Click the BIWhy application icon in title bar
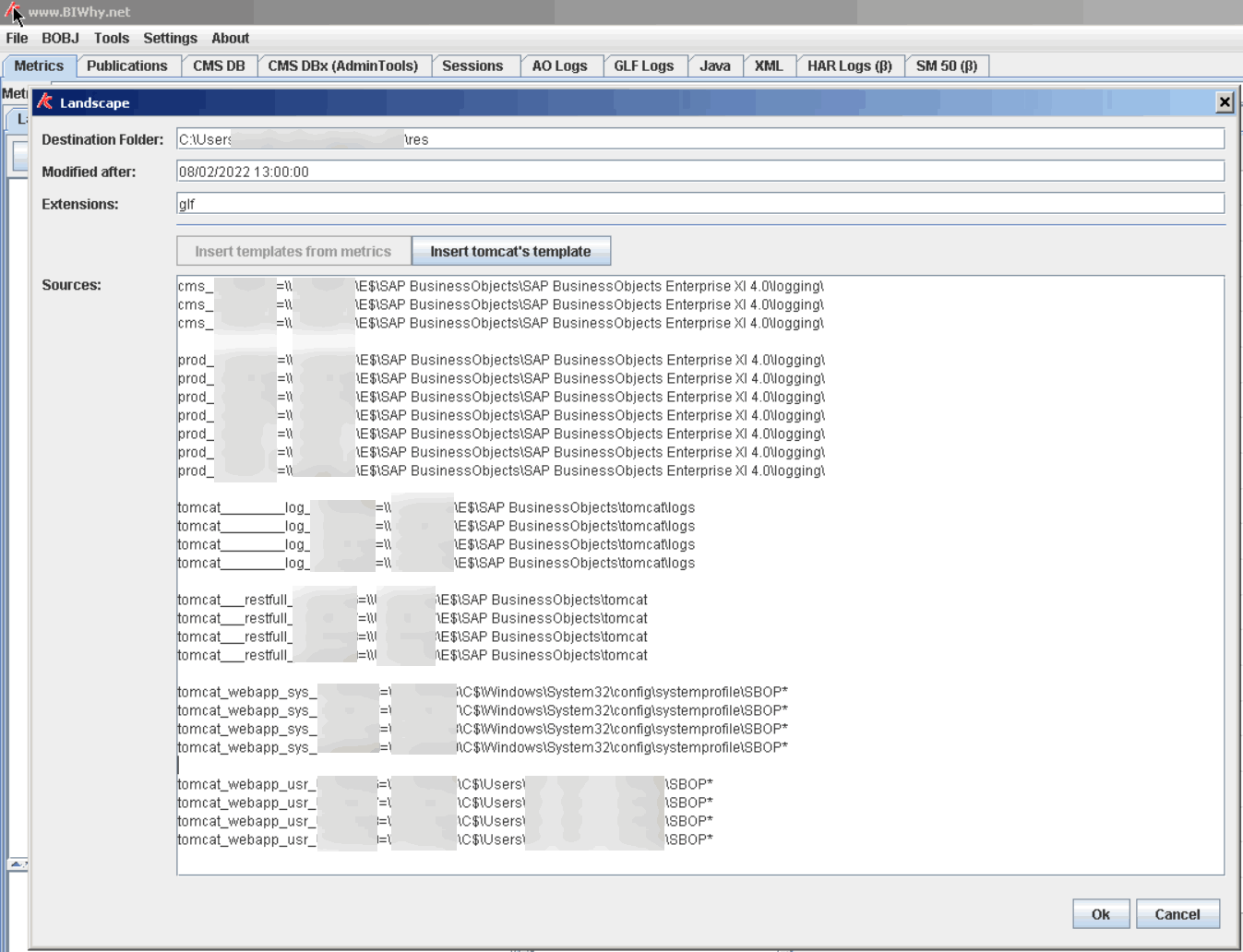This screenshot has height=952, width=1243. pos(12,12)
